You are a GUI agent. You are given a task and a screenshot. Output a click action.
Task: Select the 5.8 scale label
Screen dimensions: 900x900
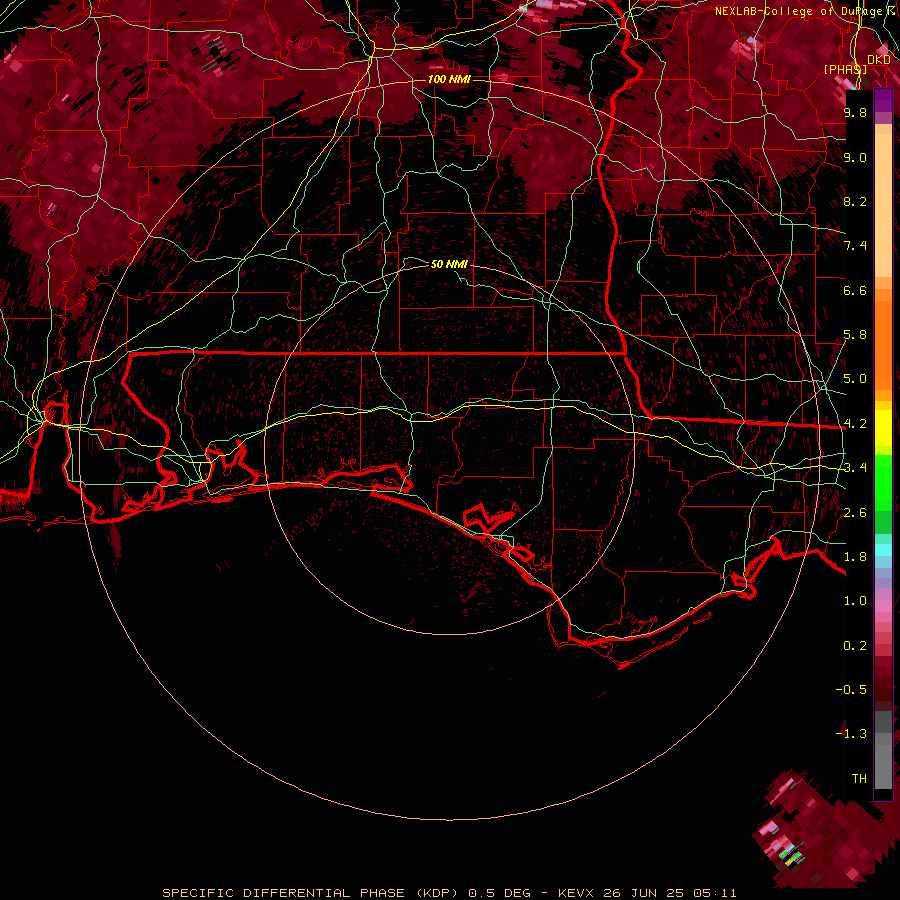(855, 335)
